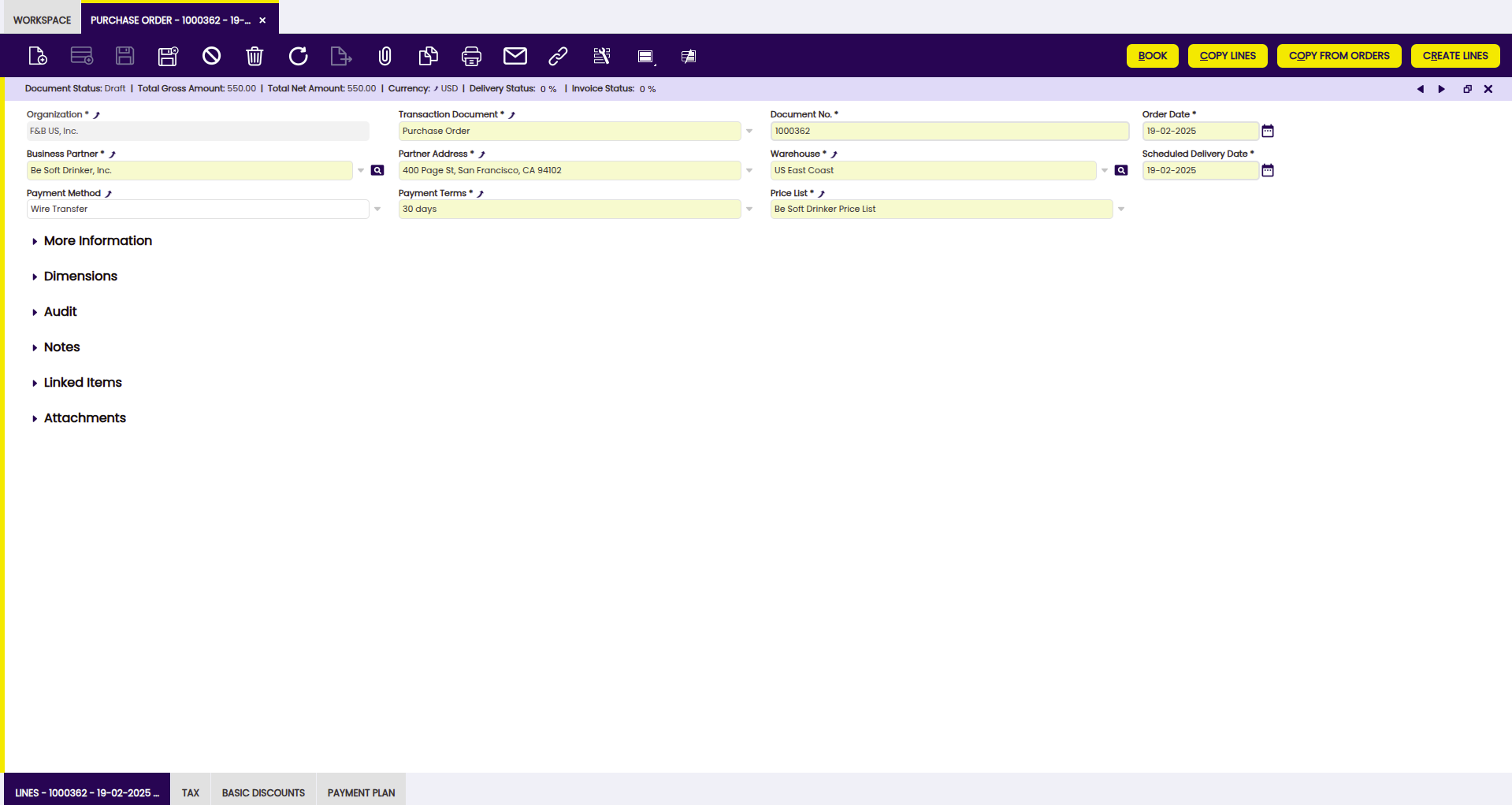Open the Warehouse dropdown arrow
Image resolution: width=1512 pixels, height=805 pixels.
coord(1105,170)
